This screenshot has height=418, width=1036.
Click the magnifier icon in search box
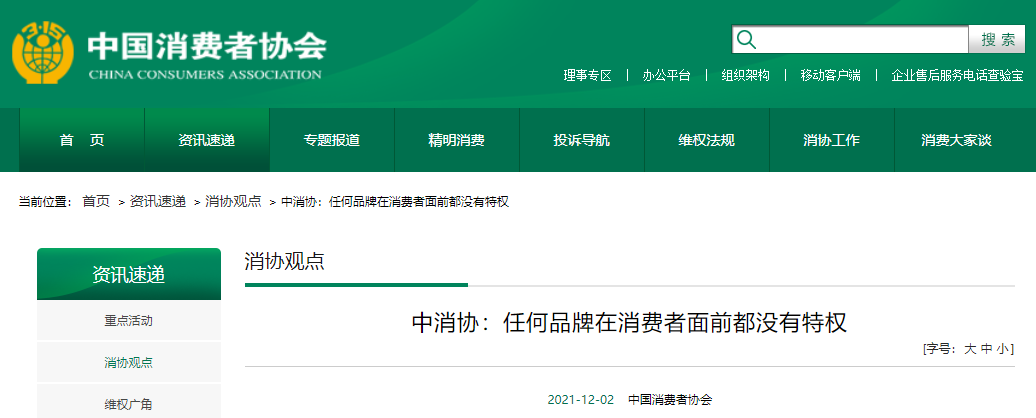[746, 40]
